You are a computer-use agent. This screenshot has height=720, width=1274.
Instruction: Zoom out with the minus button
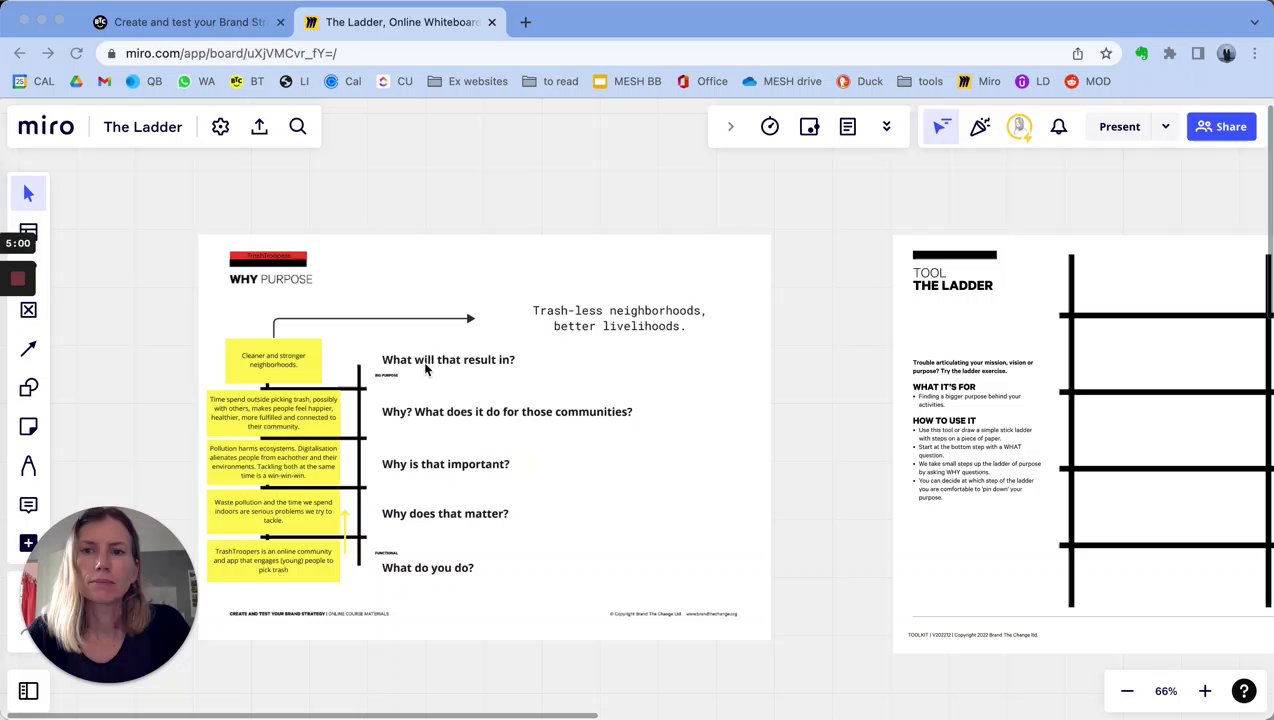pos(1127,691)
